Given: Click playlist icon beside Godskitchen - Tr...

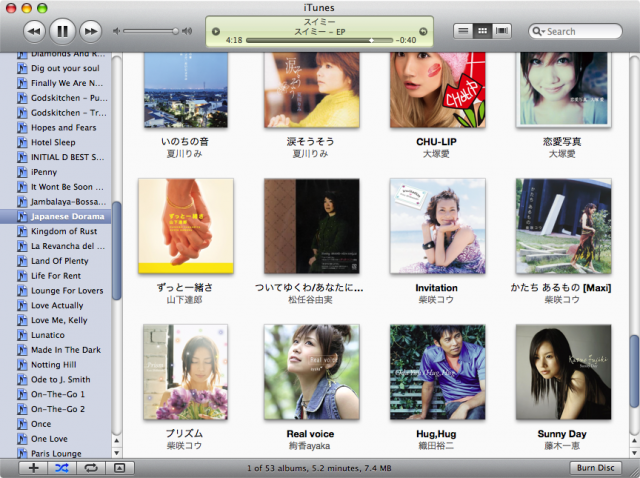Looking at the screenshot, I should [x=22, y=113].
